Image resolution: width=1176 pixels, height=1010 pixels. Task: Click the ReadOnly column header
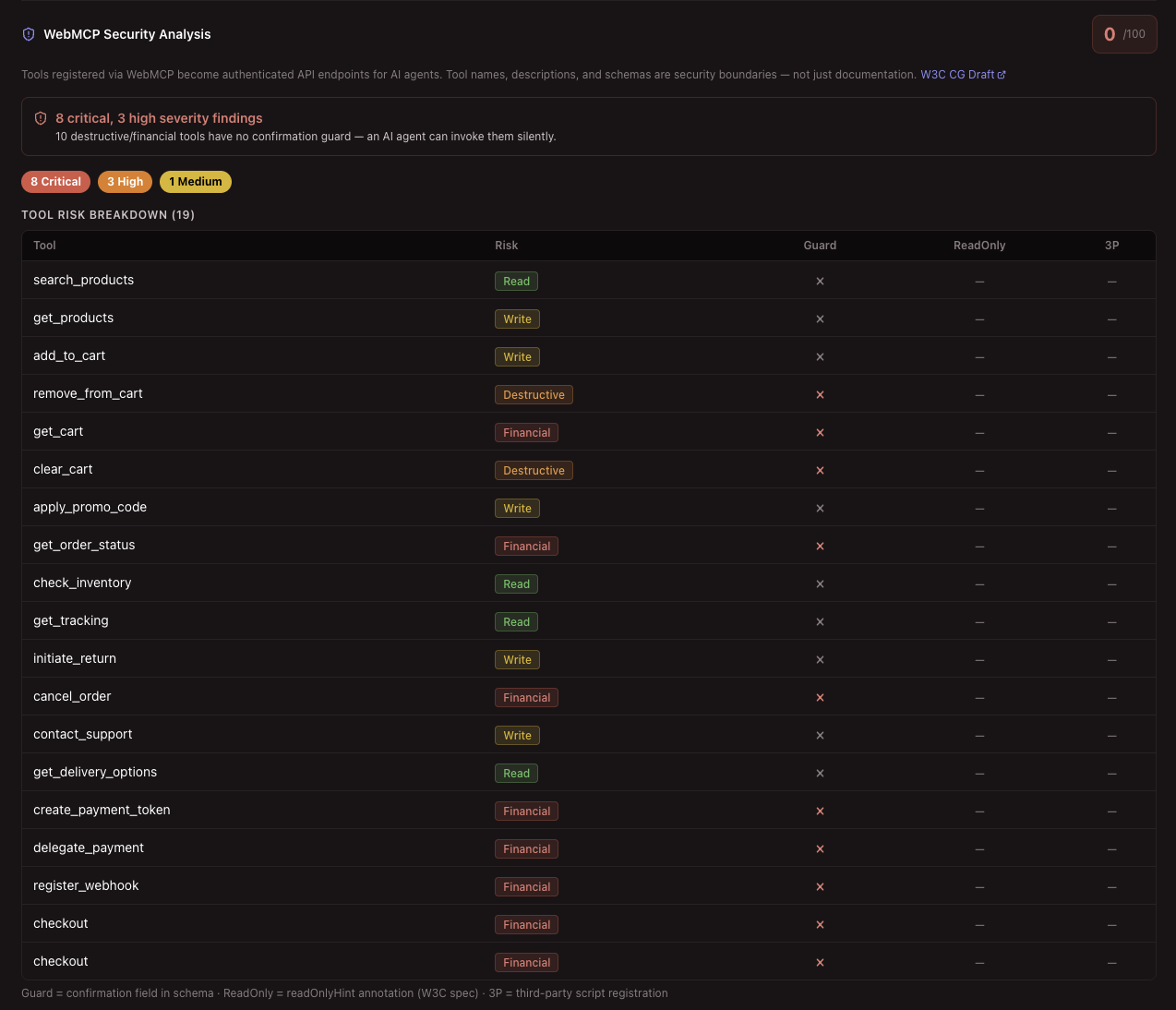point(979,246)
